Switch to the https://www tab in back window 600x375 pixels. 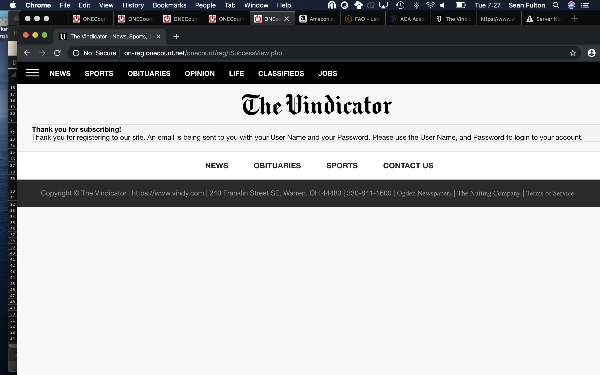(x=498, y=18)
